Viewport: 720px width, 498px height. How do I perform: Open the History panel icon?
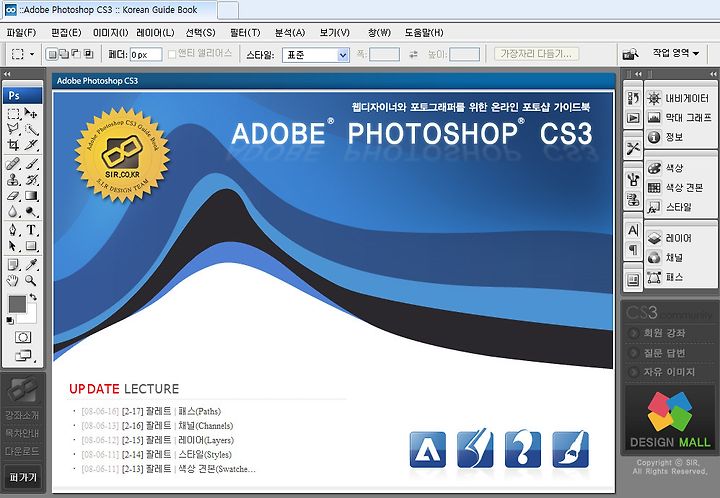(633, 98)
